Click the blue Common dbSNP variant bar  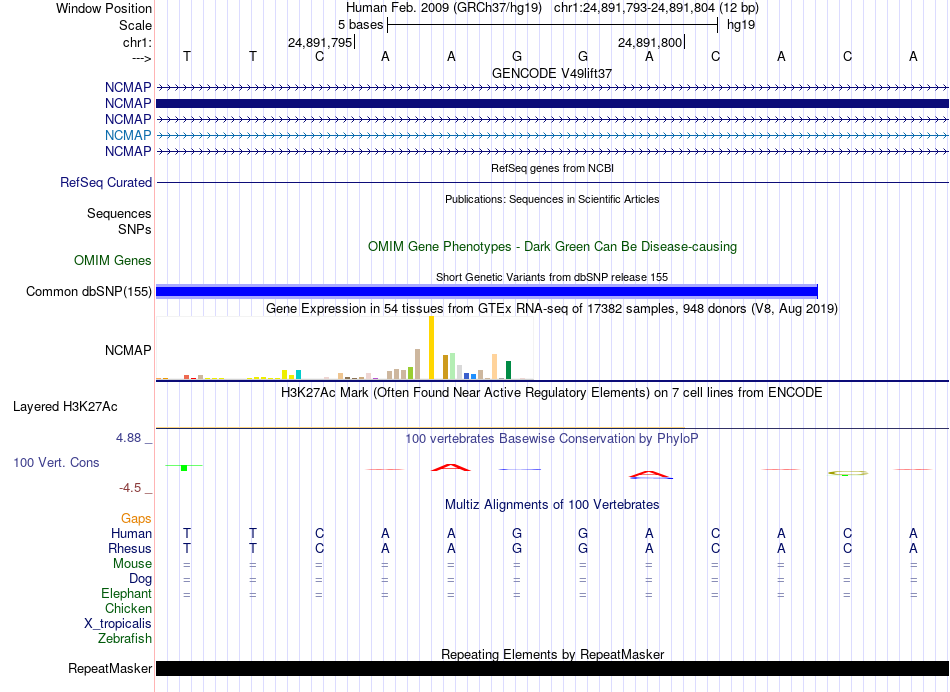[487, 291]
